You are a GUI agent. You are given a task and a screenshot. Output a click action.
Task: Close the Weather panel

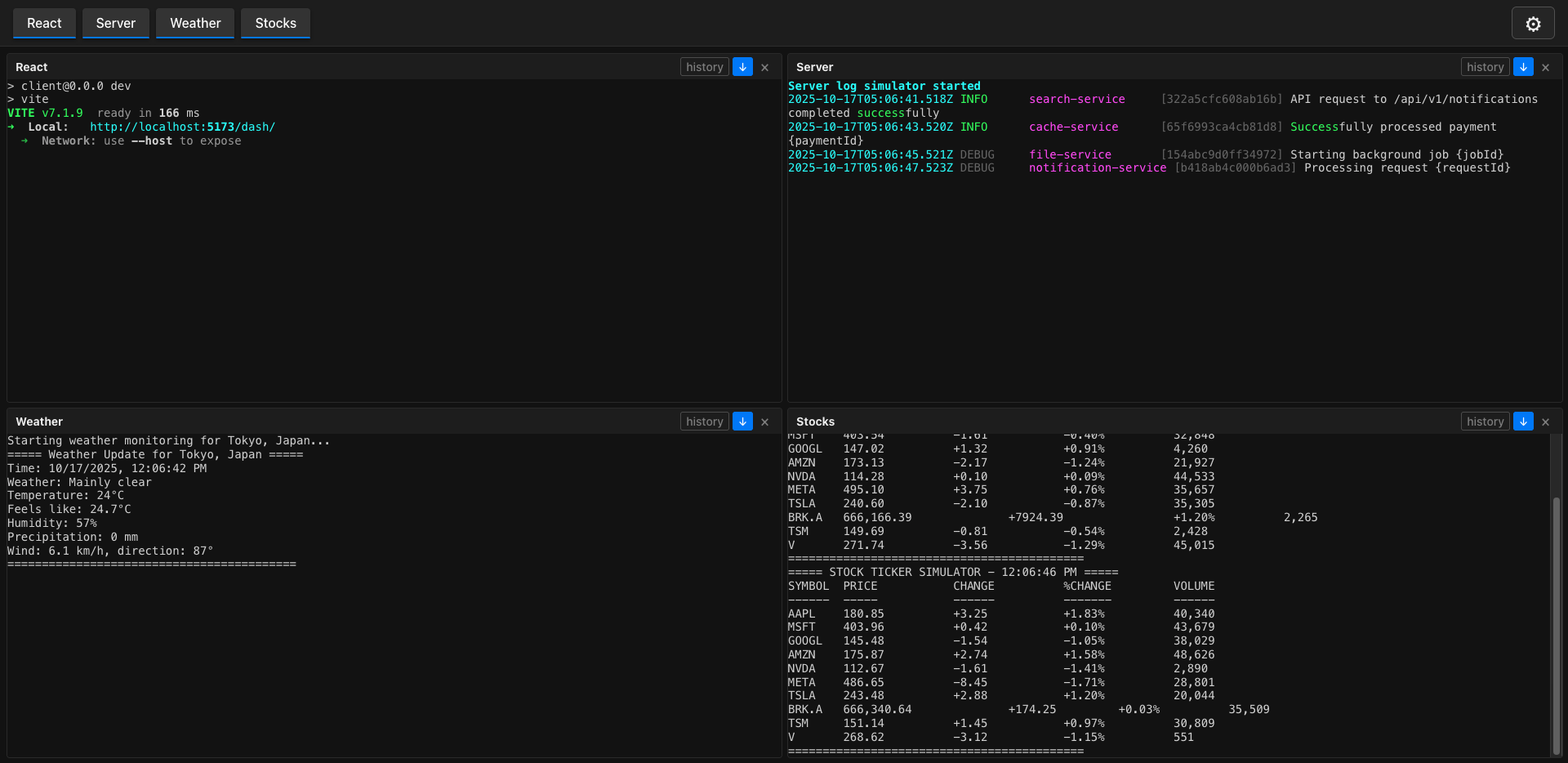tap(764, 421)
